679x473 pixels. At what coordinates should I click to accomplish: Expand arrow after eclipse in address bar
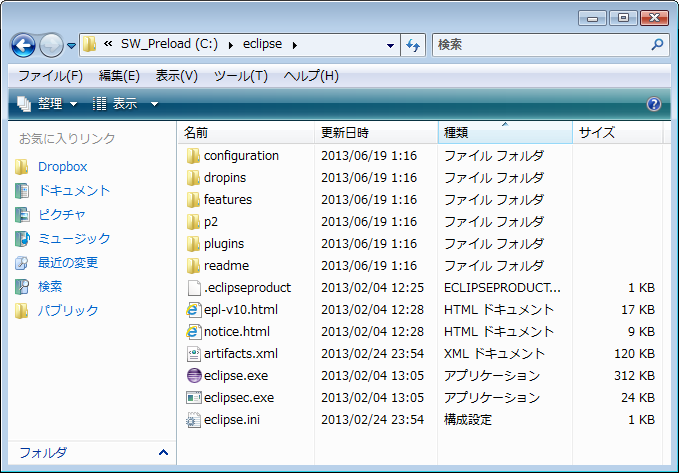295,45
